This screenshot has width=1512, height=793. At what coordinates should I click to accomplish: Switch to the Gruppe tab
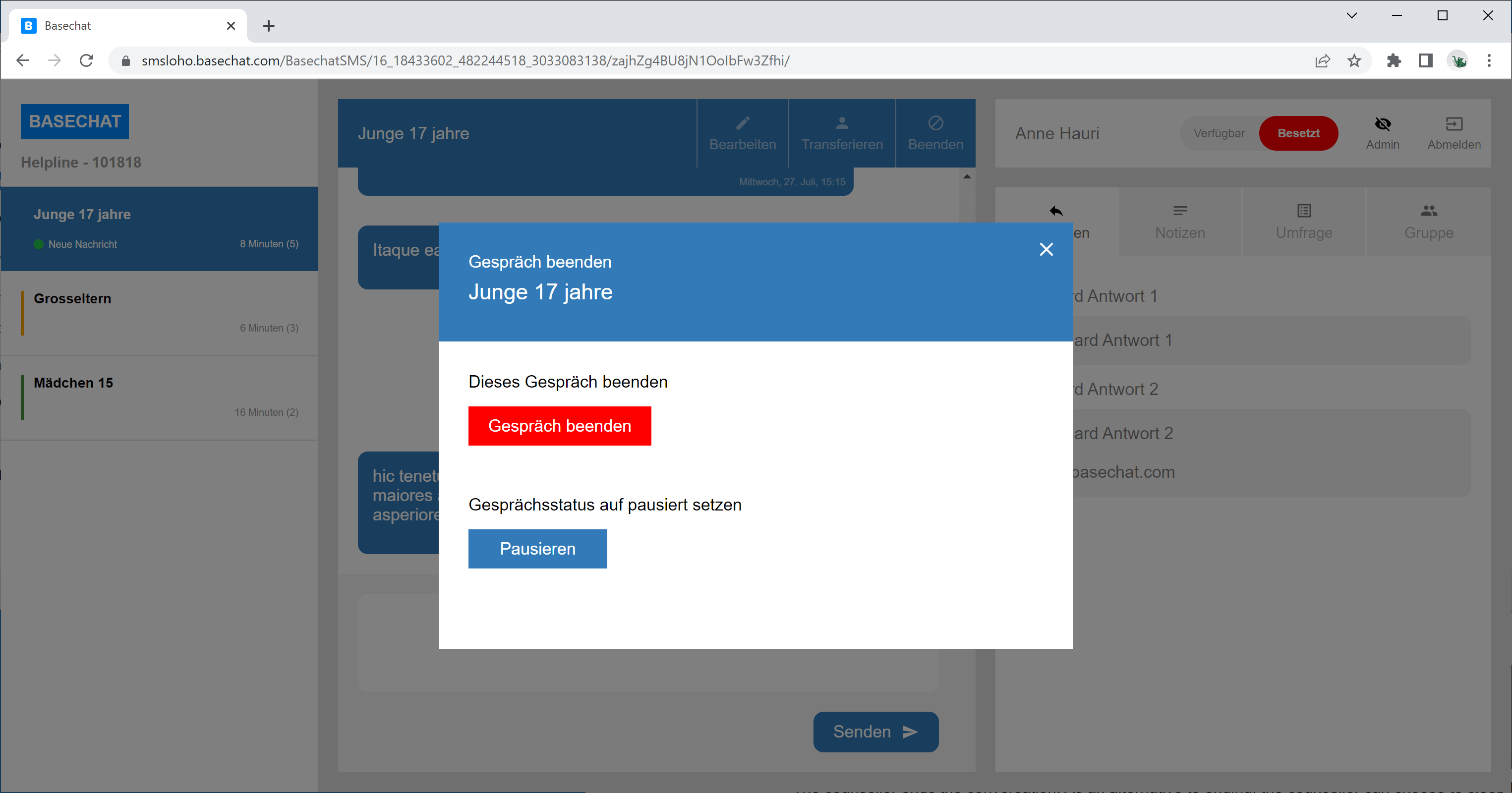pos(1428,222)
